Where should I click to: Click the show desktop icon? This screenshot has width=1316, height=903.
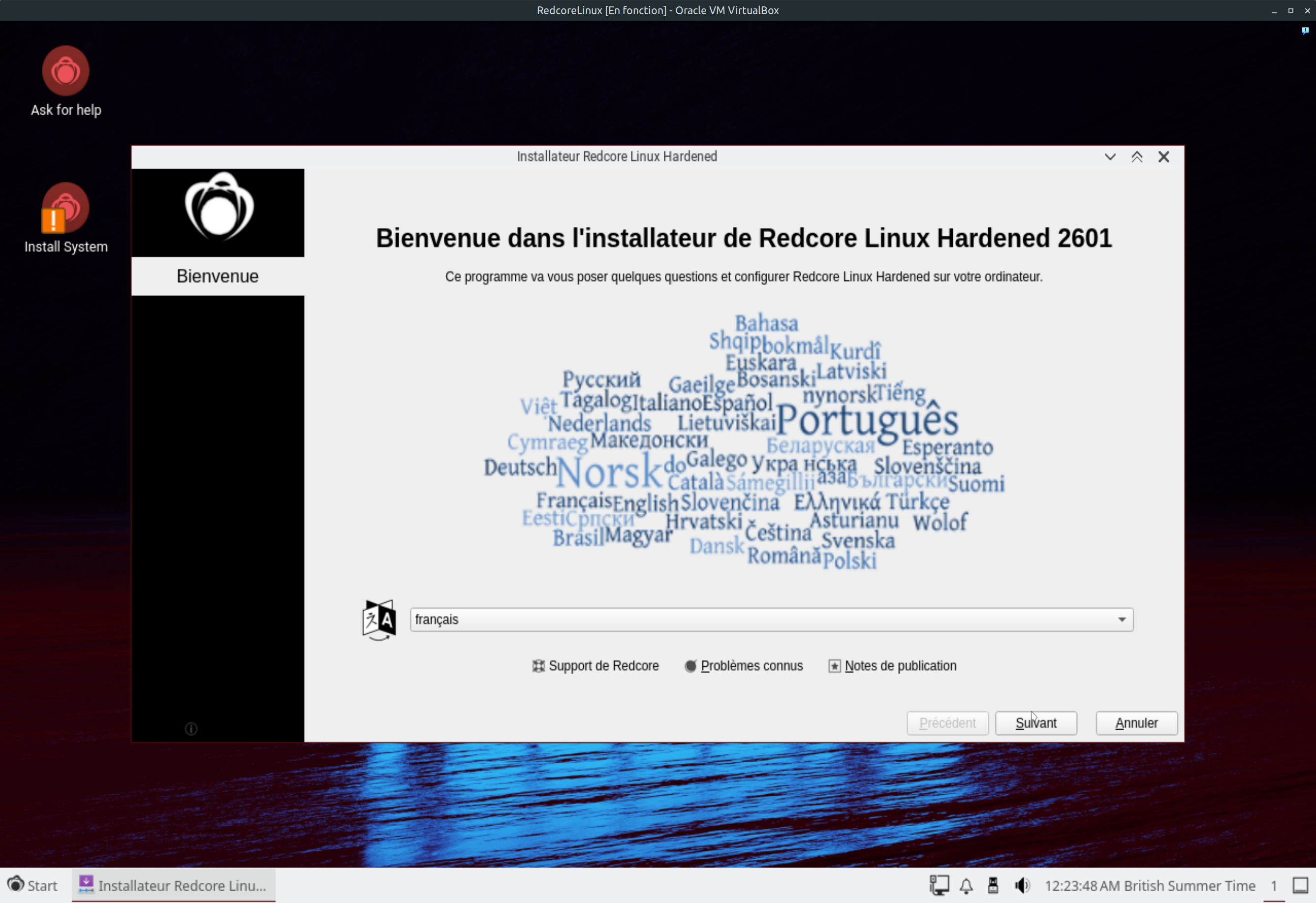click(1300, 885)
